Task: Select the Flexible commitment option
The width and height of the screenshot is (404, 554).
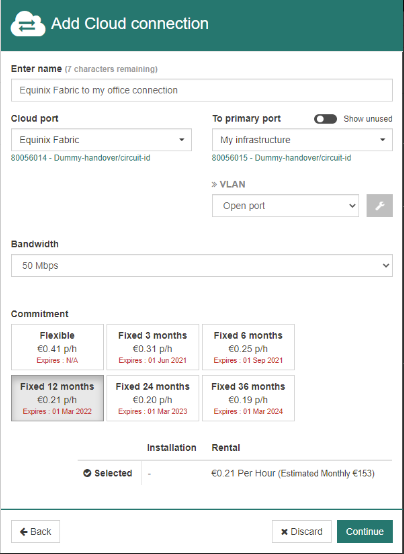Action: coord(57,347)
